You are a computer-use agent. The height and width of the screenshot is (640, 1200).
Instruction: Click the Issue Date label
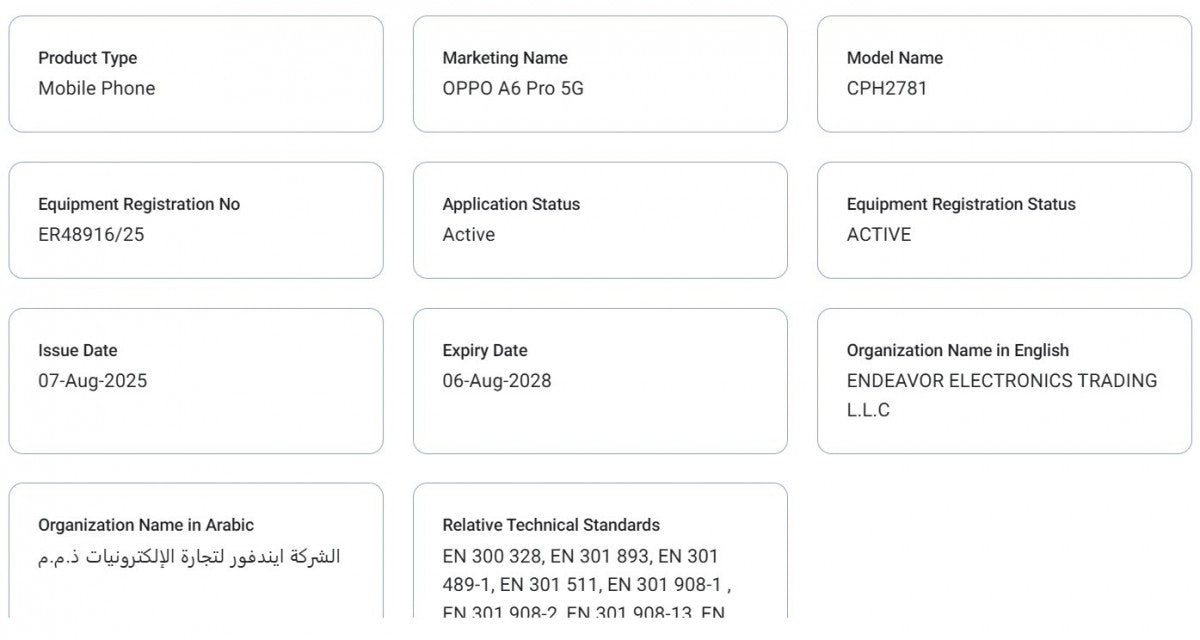coord(78,350)
